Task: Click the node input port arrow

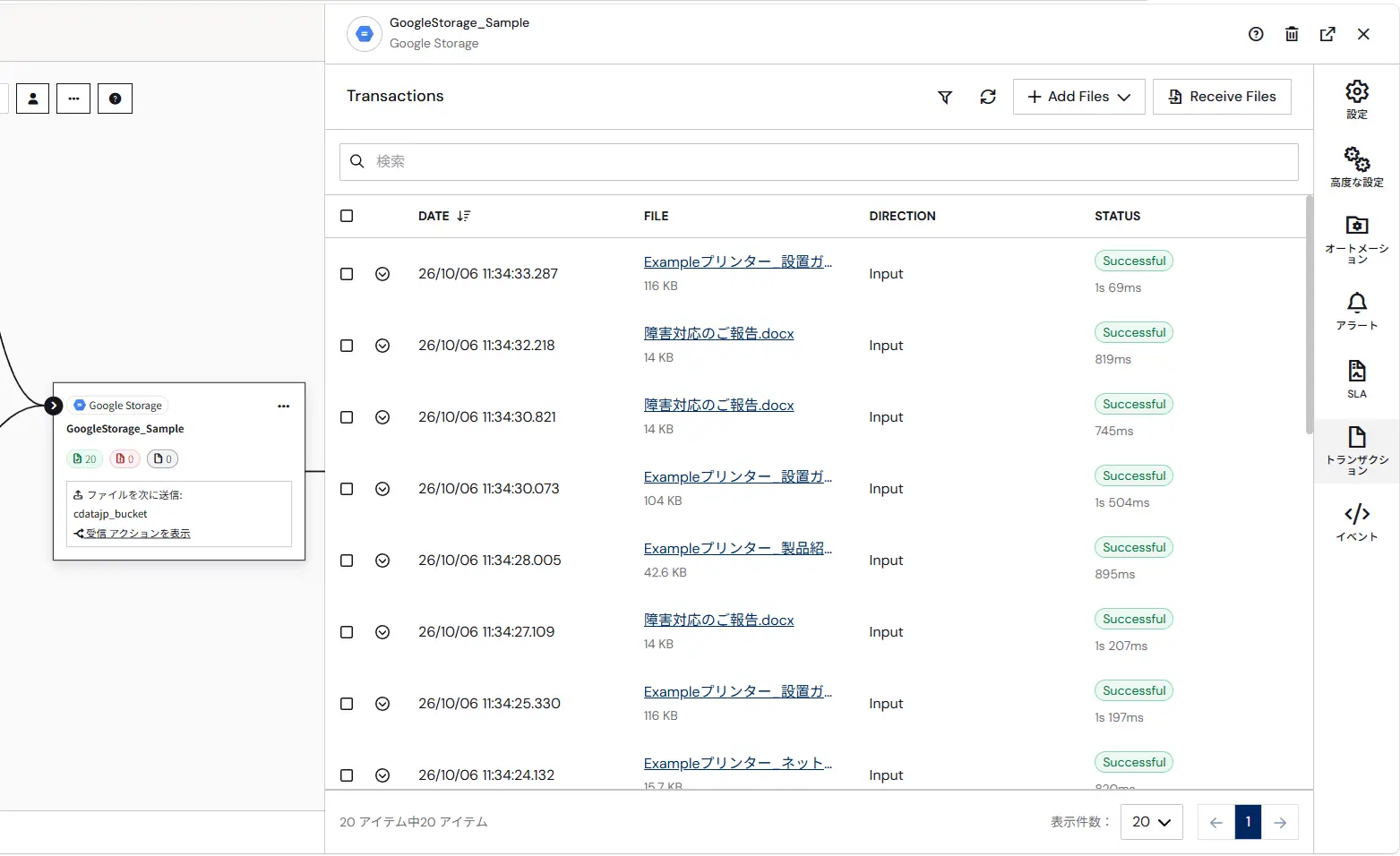Action: [54, 406]
